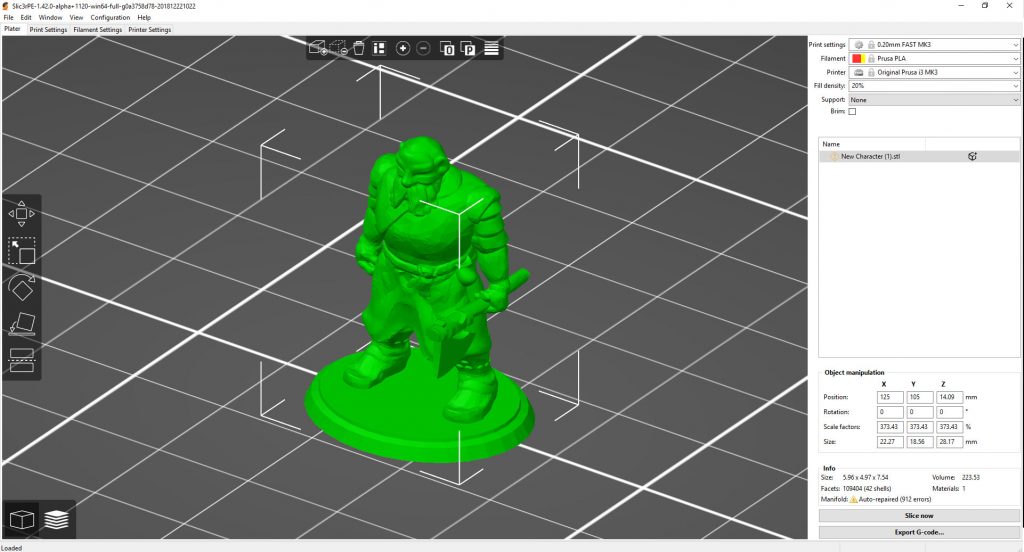Click the cube-plus icon in object row
This screenshot has height=552, width=1024.
click(x=972, y=156)
